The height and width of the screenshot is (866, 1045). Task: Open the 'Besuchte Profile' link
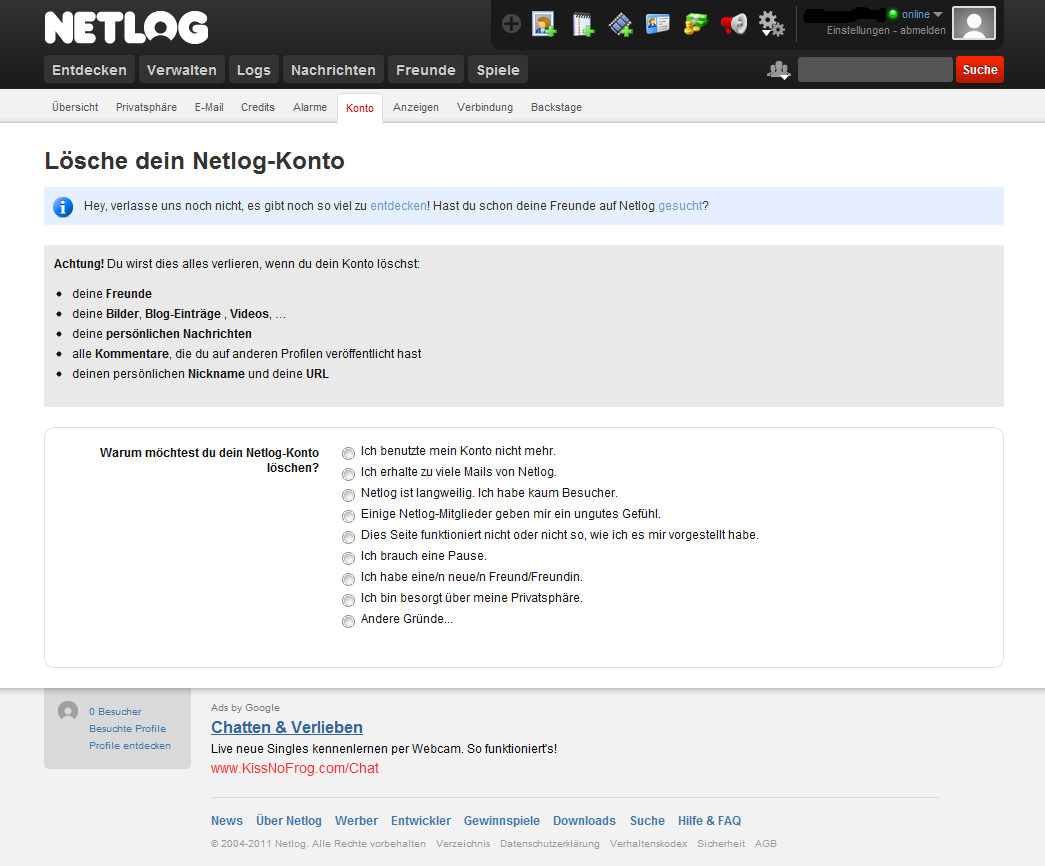coord(127,729)
